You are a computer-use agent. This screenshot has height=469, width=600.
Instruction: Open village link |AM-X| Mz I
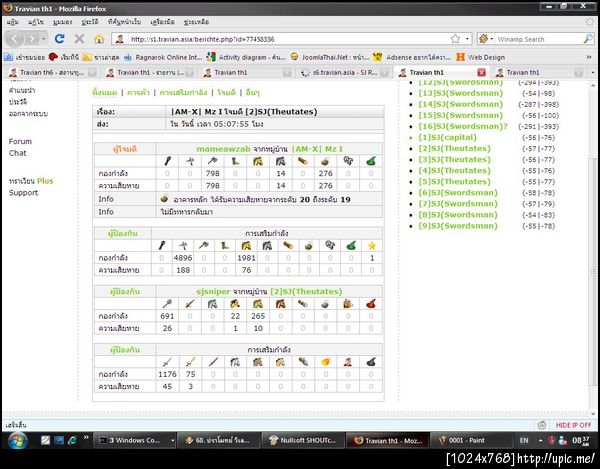click(317, 149)
